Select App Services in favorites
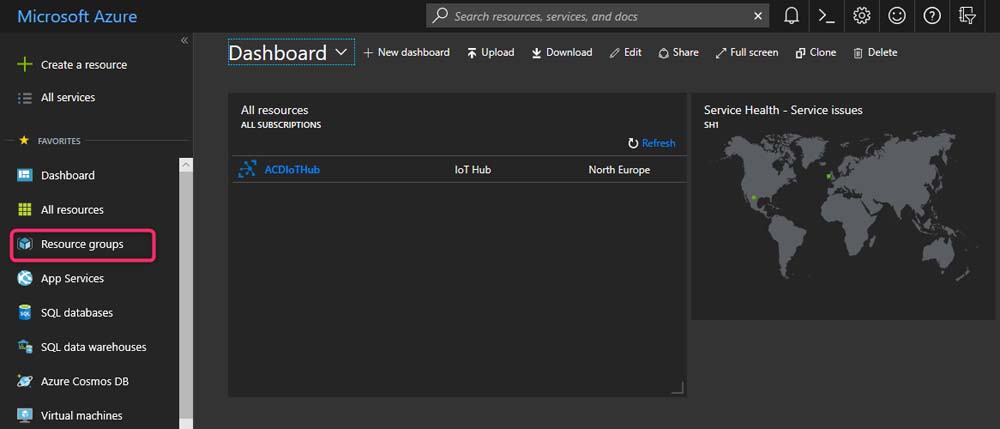 click(72, 279)
